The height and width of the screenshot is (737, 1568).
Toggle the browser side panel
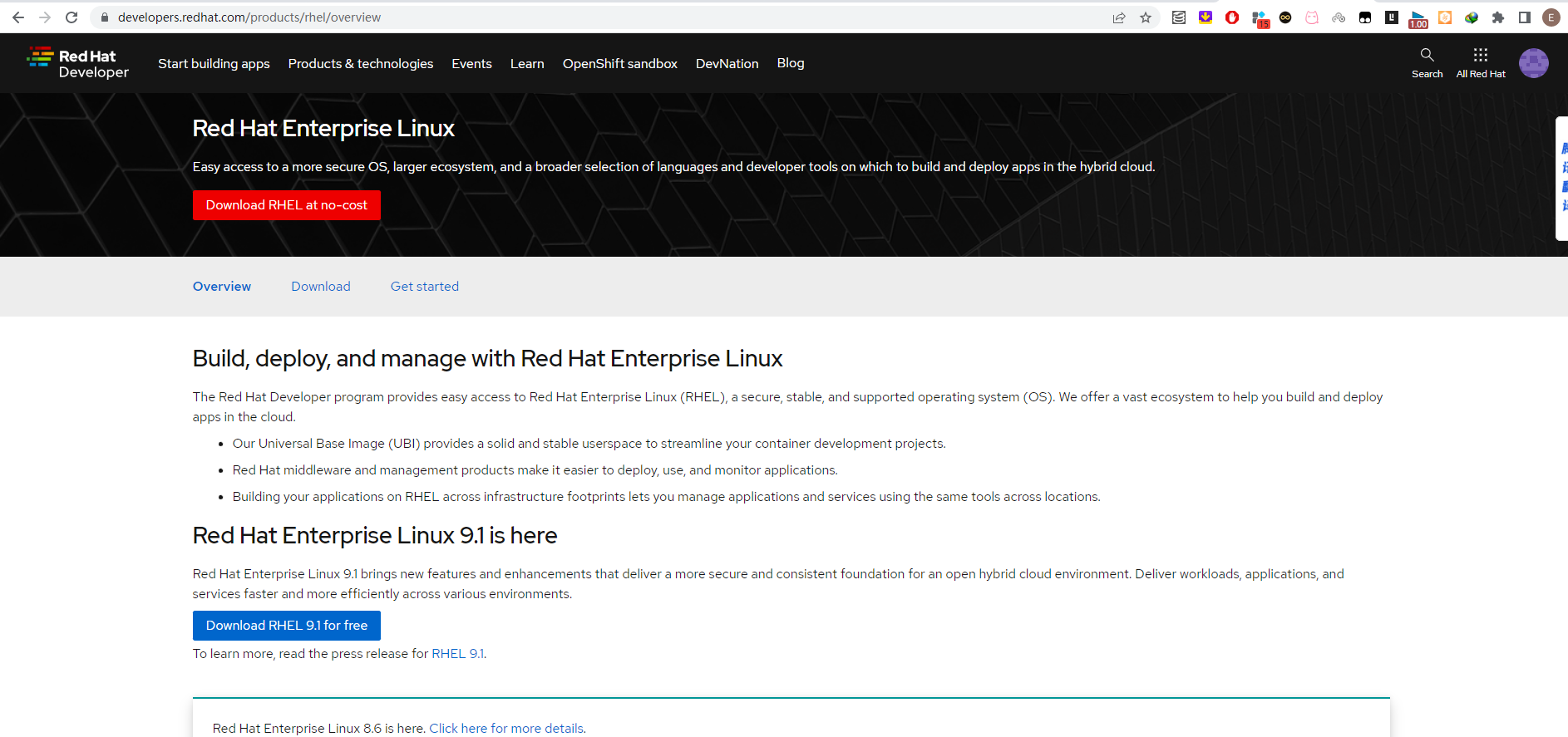click(1525, 17)
